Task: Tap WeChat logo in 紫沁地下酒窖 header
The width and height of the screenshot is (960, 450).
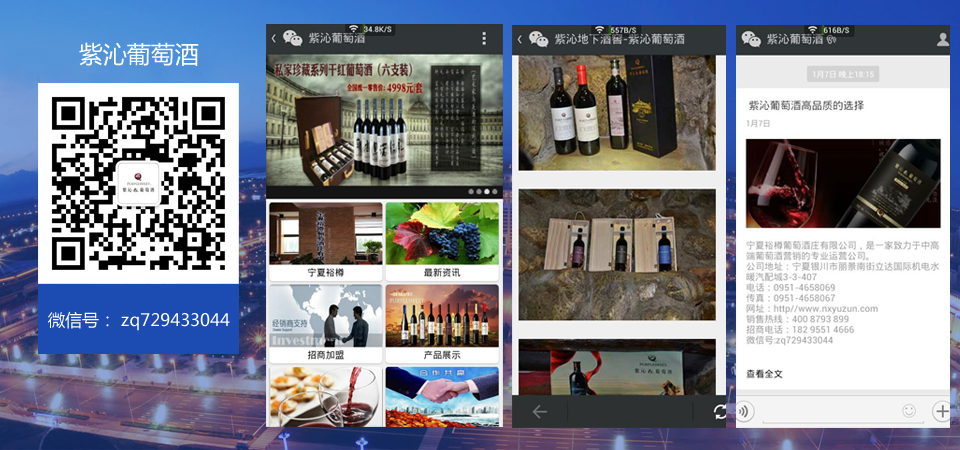Action: 538,39
